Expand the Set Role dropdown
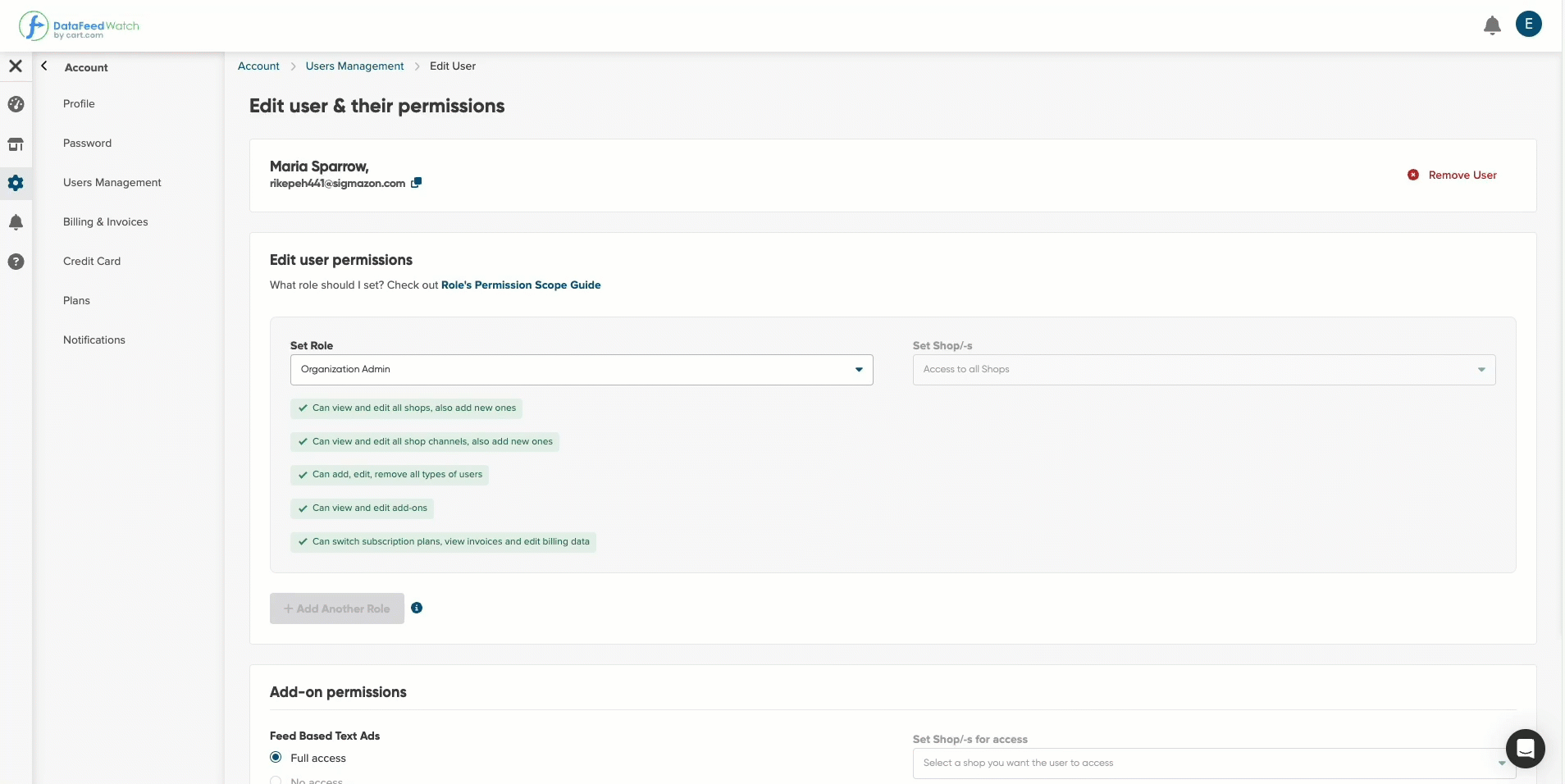 click(x=582, y=370)
